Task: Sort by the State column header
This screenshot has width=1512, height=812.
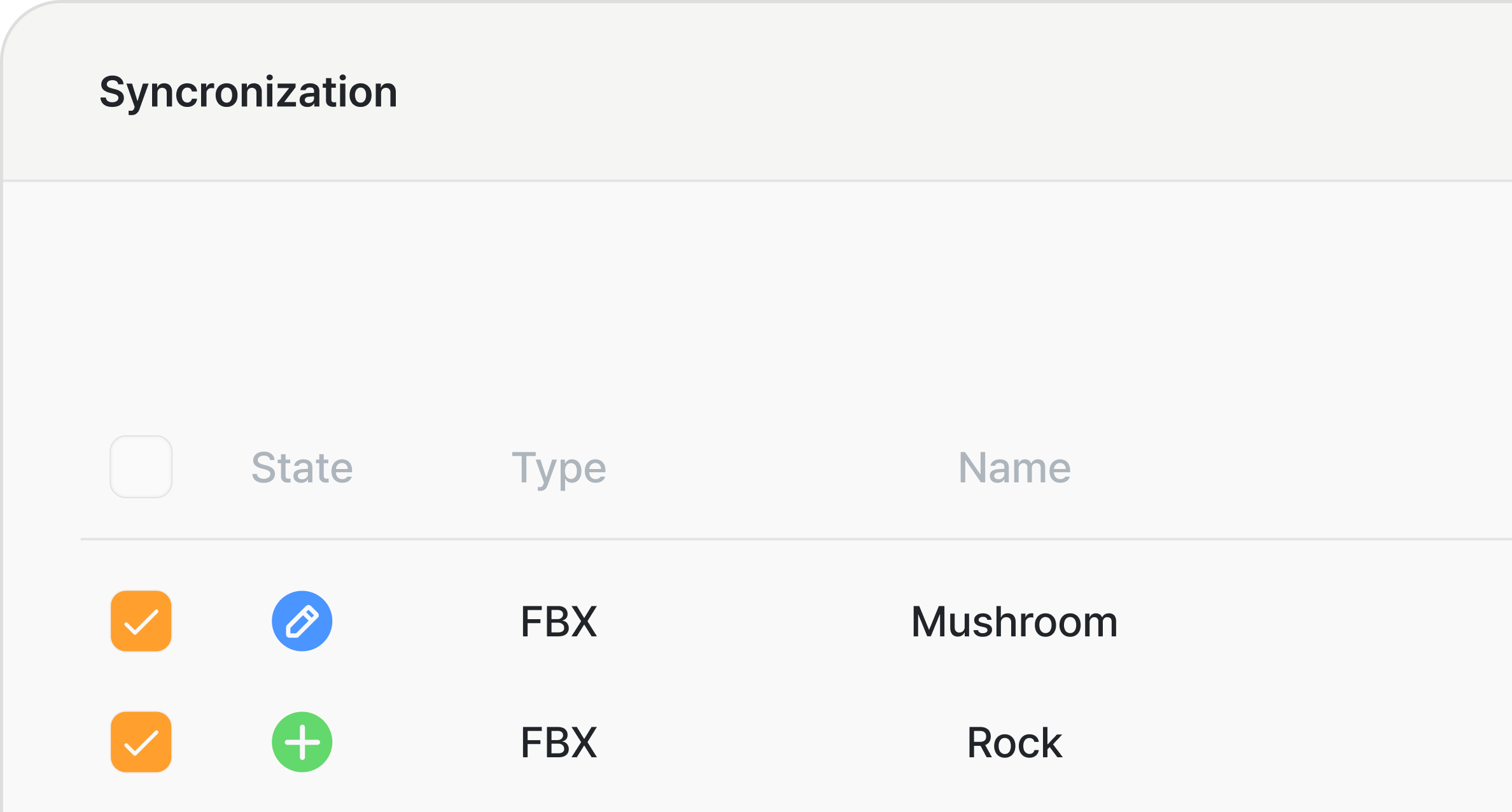Action: (x=302, y=468)
